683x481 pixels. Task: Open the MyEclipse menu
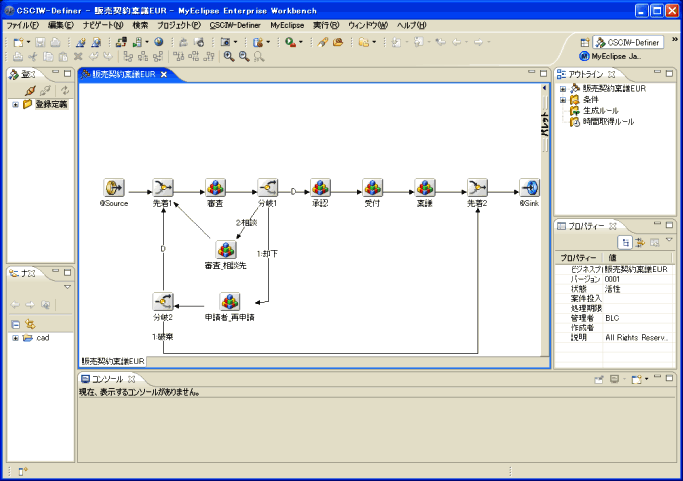[286, 24]
